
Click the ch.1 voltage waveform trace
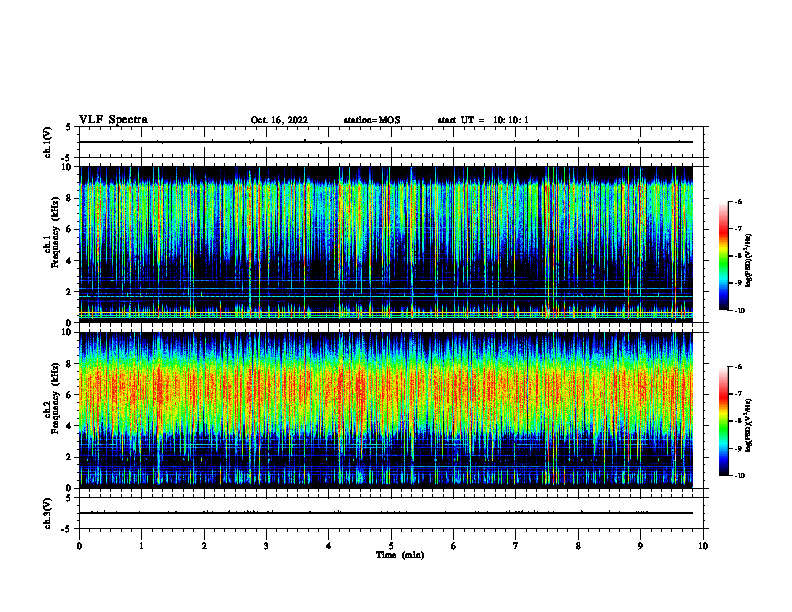[x=386, y=142]
